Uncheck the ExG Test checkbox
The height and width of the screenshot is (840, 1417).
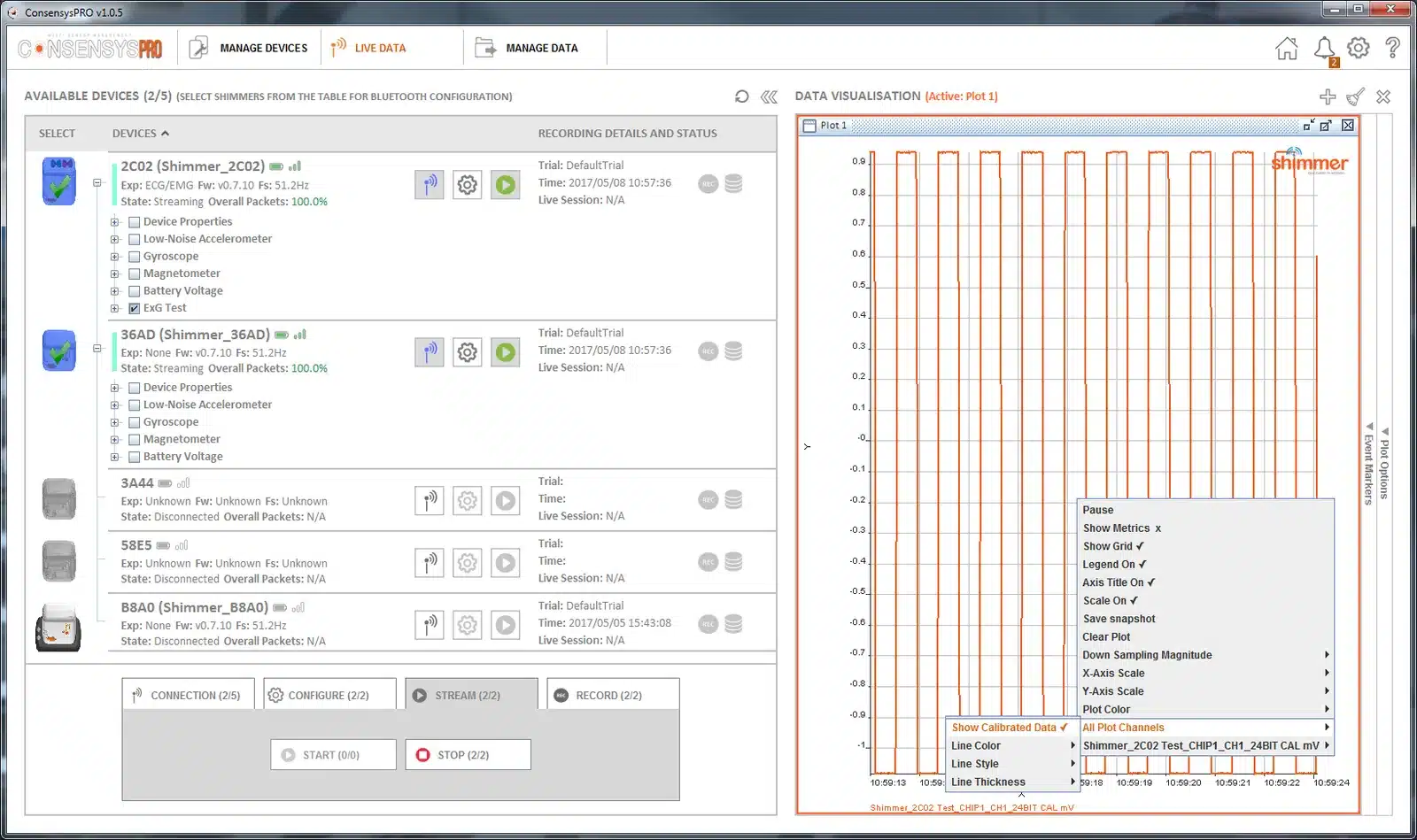pos(135,308)
